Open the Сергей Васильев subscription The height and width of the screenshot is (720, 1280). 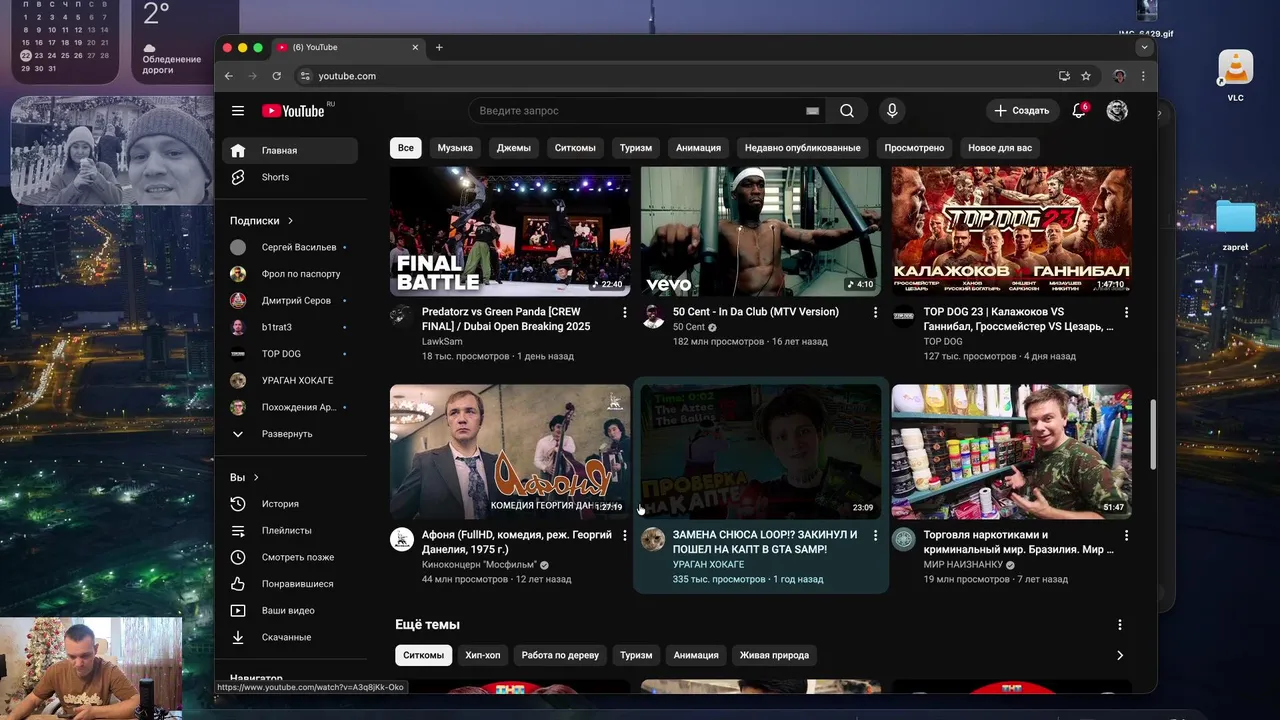click(290, 247)
